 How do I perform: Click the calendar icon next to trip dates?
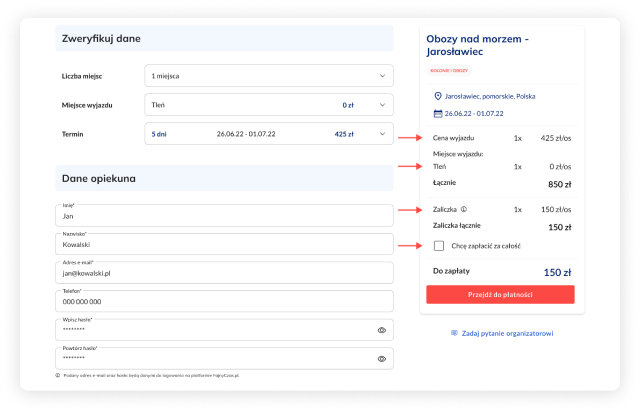point(437,113)
